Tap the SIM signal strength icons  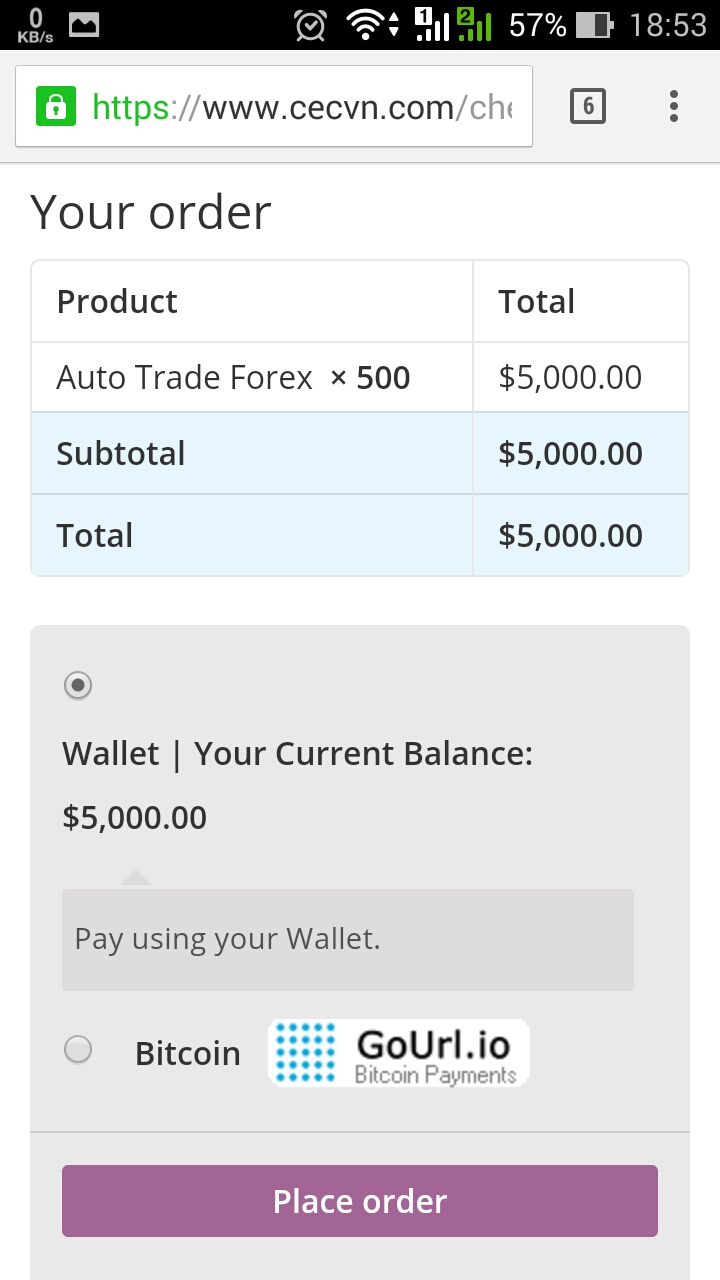453,25
